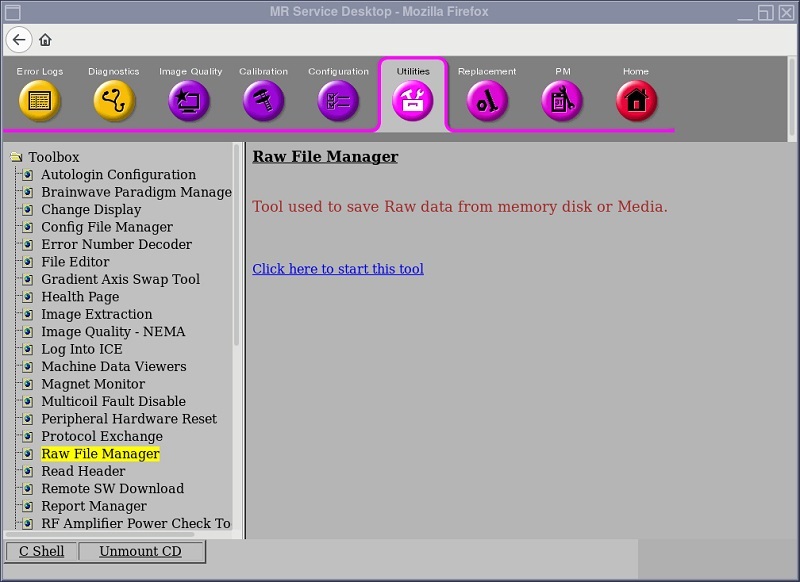Go to the Home house icon

[x=636, y=101]
